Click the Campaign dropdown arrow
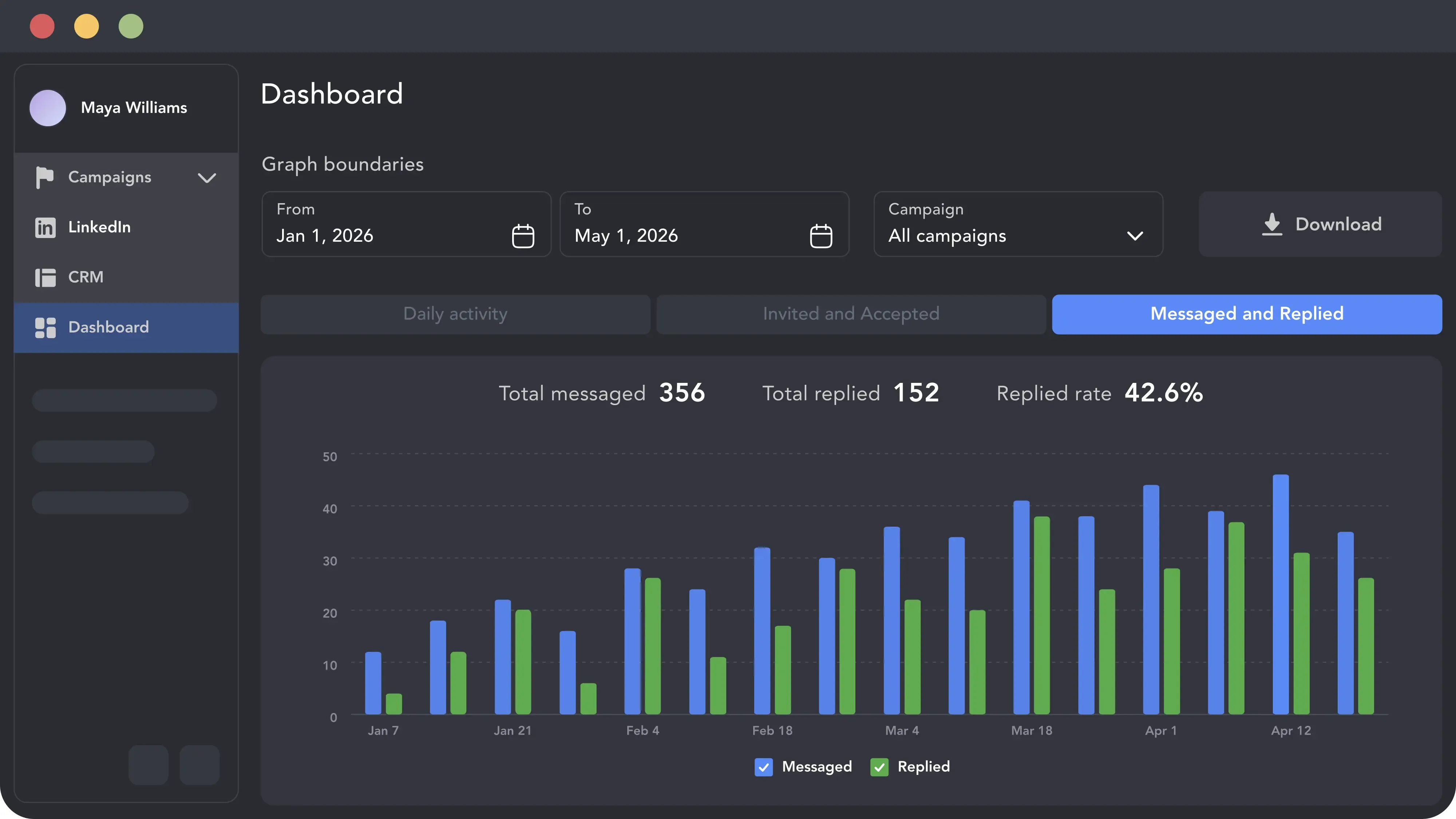 pos(1135,236)
